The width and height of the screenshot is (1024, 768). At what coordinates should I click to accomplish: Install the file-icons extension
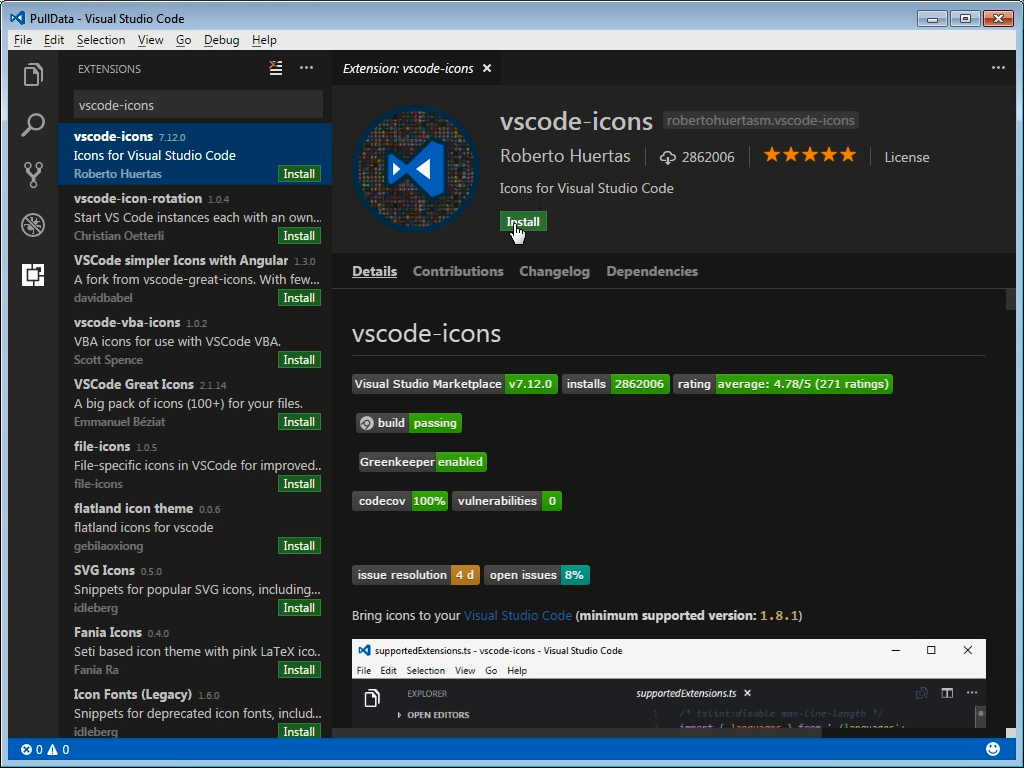[x=299, y=484]
